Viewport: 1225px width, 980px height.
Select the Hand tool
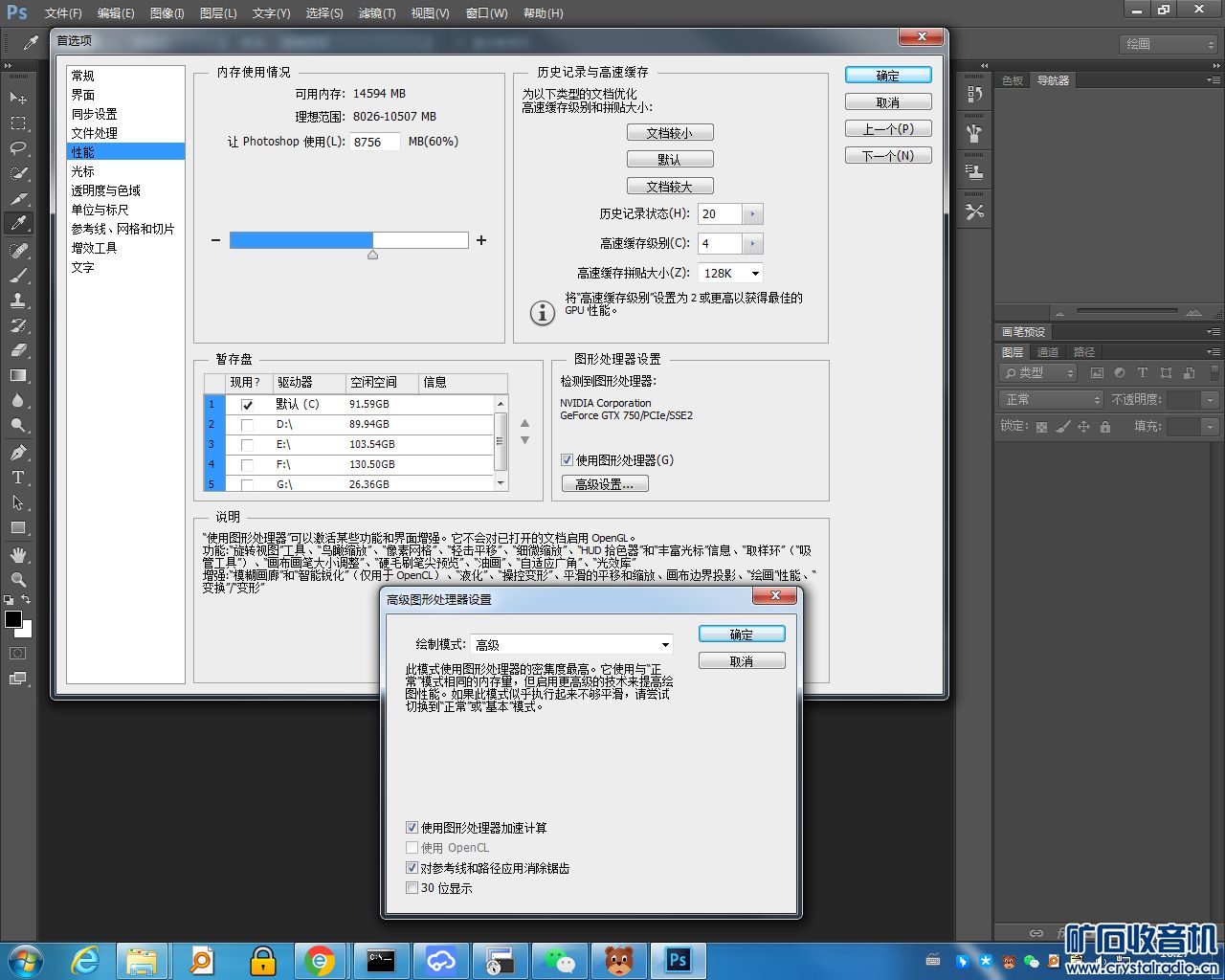click(18, 555)
